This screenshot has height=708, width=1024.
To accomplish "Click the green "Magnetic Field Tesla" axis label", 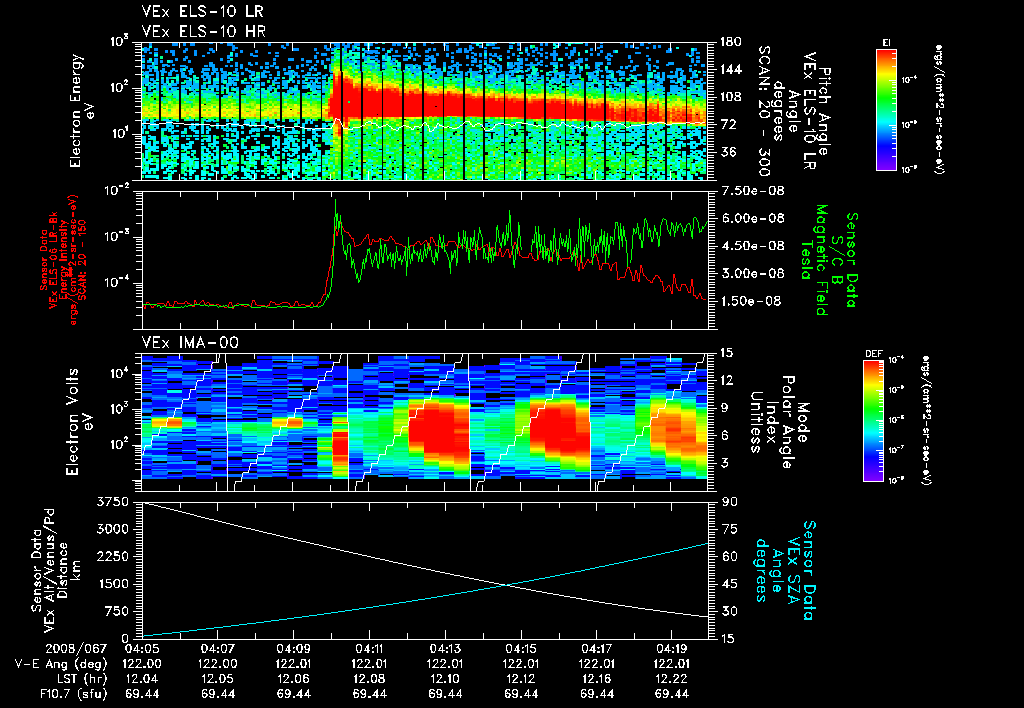I will click(x=814, y=259).
